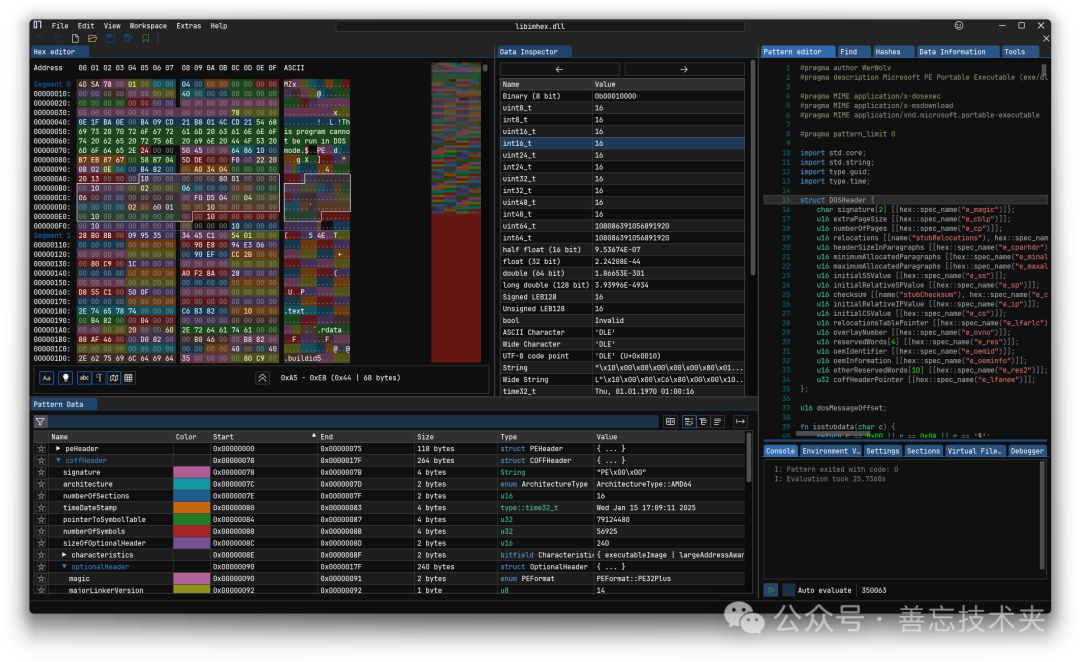The image size is (1080, 662).
Task: Expand the peHeader tree node
Action: click(58, 449)
